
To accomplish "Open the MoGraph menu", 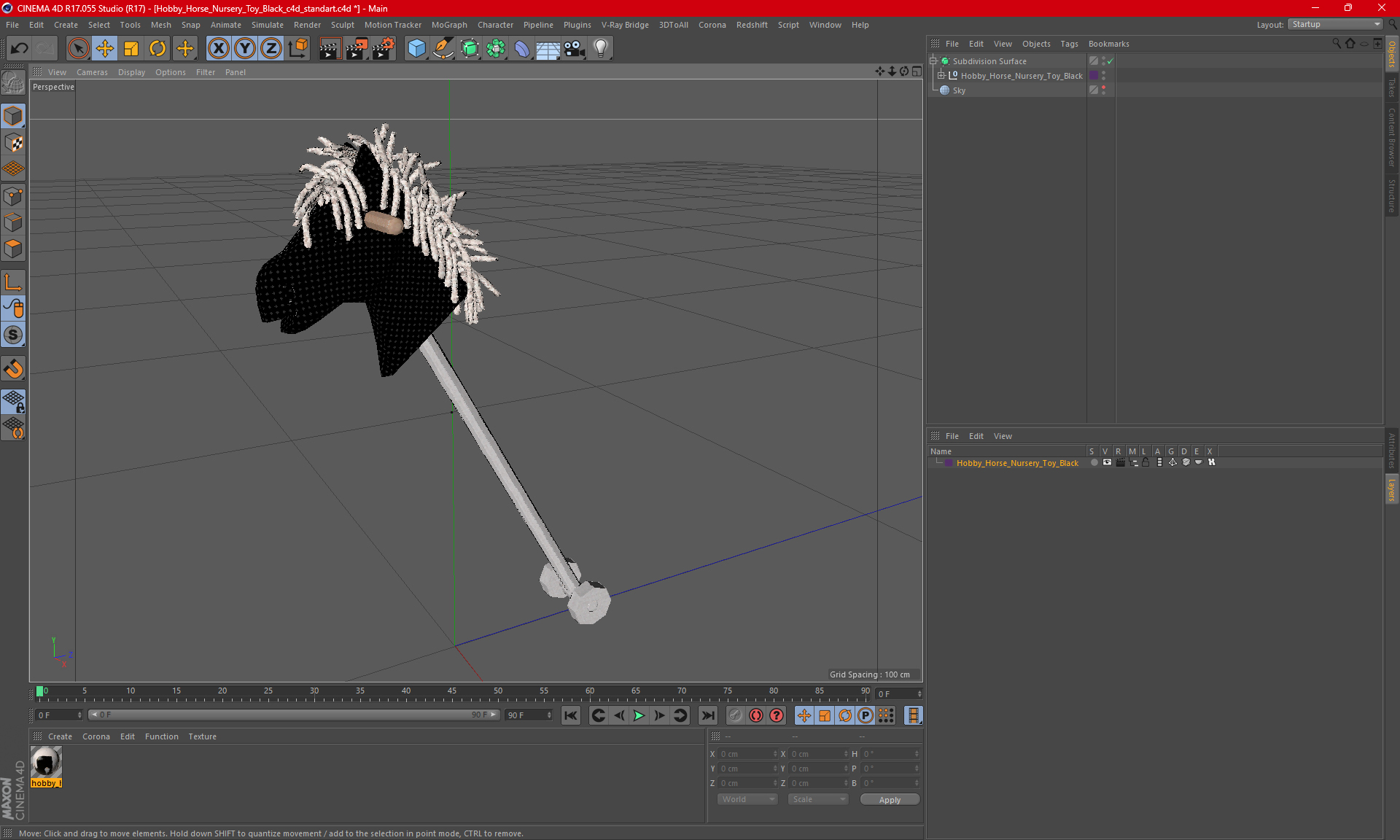I will [x=449, y=25].
